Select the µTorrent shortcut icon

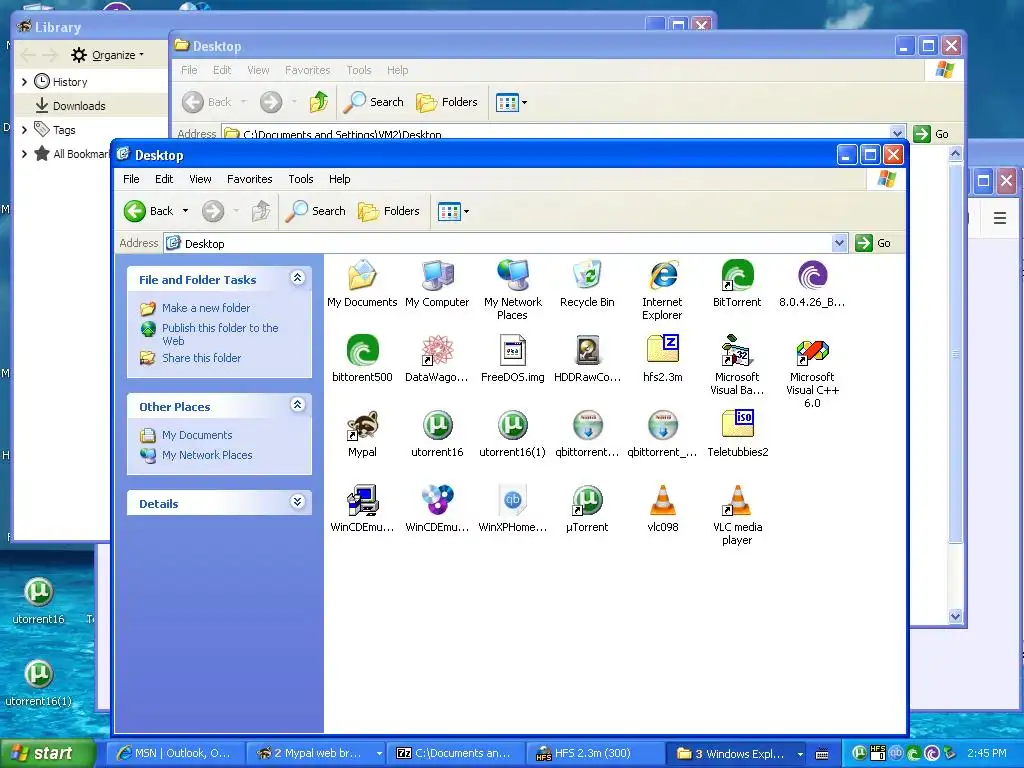click(x=587, y=500)
